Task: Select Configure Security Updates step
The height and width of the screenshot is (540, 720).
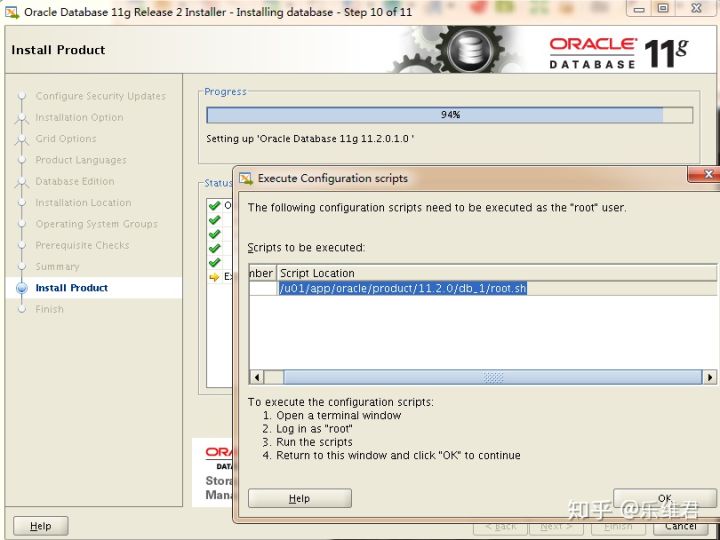Action: click(101, 96)
